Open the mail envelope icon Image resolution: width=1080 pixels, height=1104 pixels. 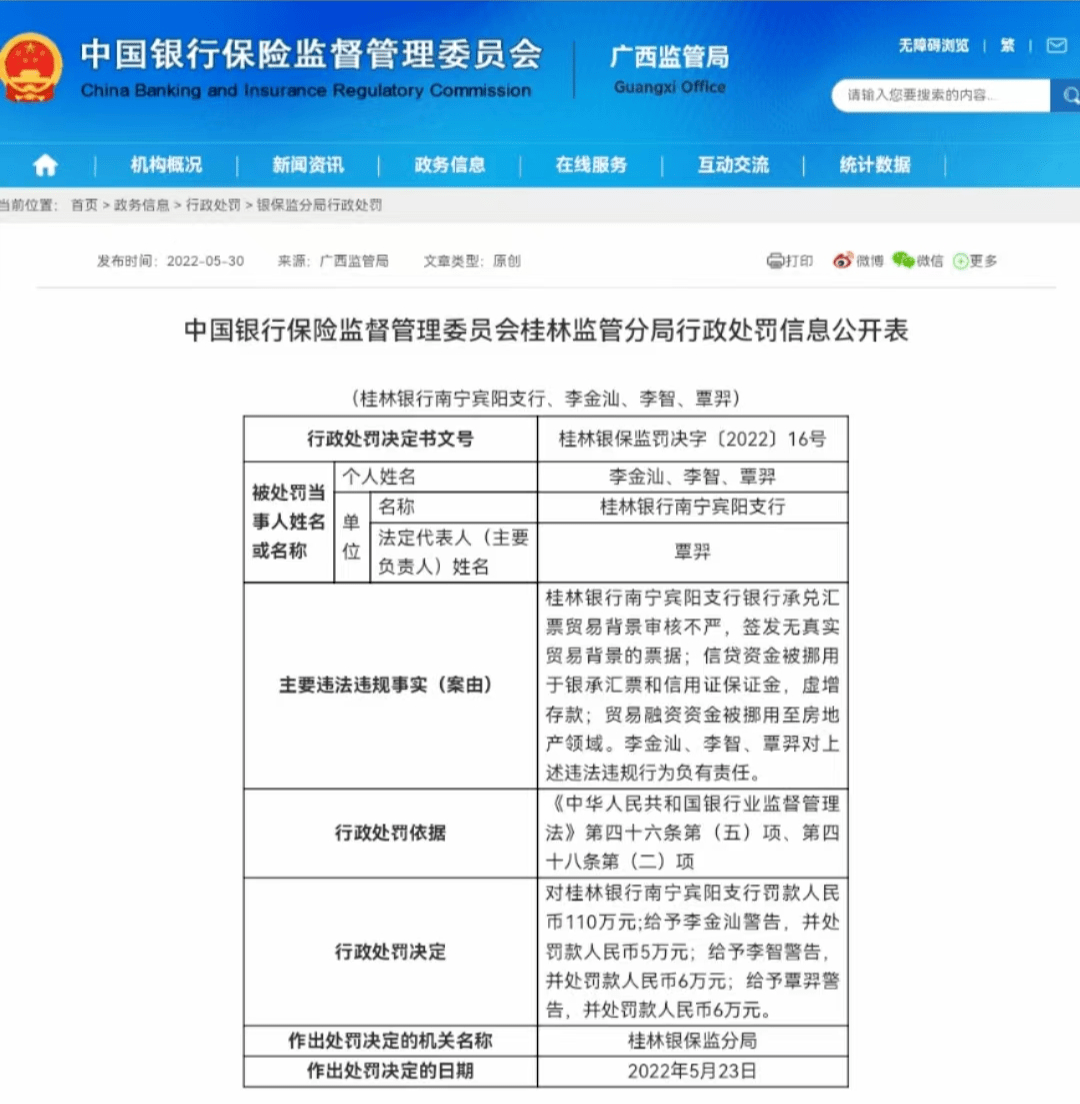click(1056, 46)
